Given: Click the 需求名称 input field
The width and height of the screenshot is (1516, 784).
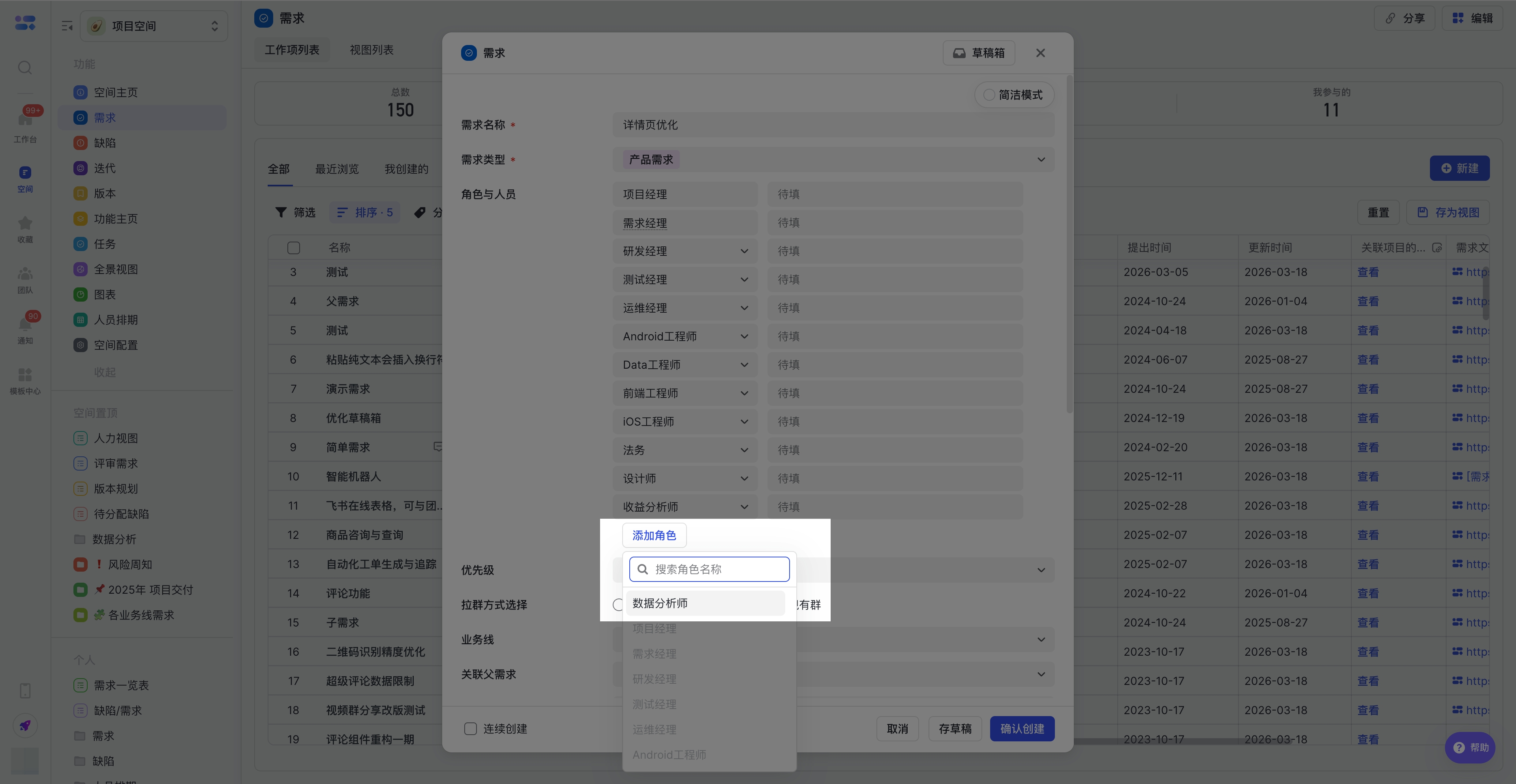Looking at the screenshot, I should click(833, 125).
